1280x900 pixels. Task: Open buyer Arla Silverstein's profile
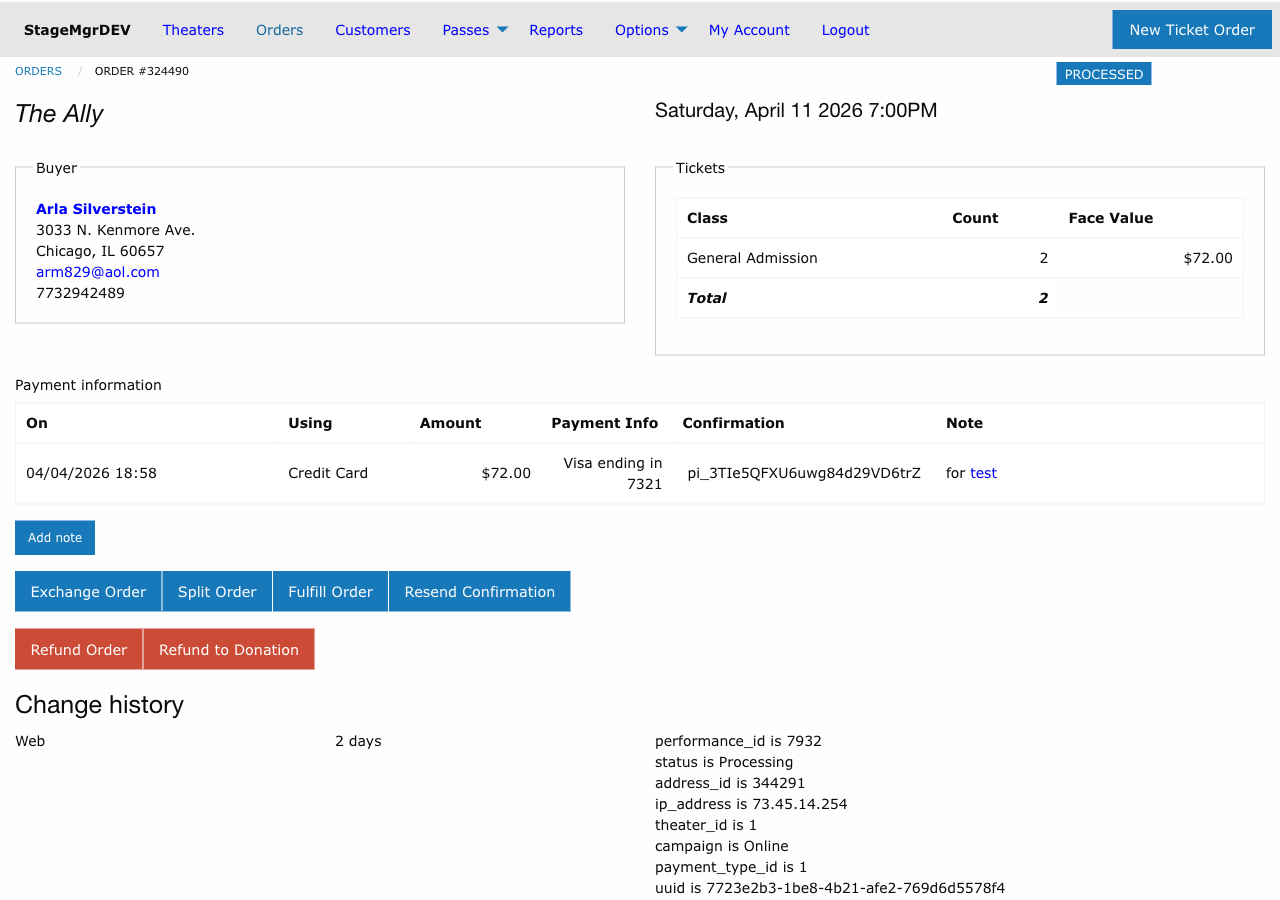pyautogui.click(x=96, y=209)
